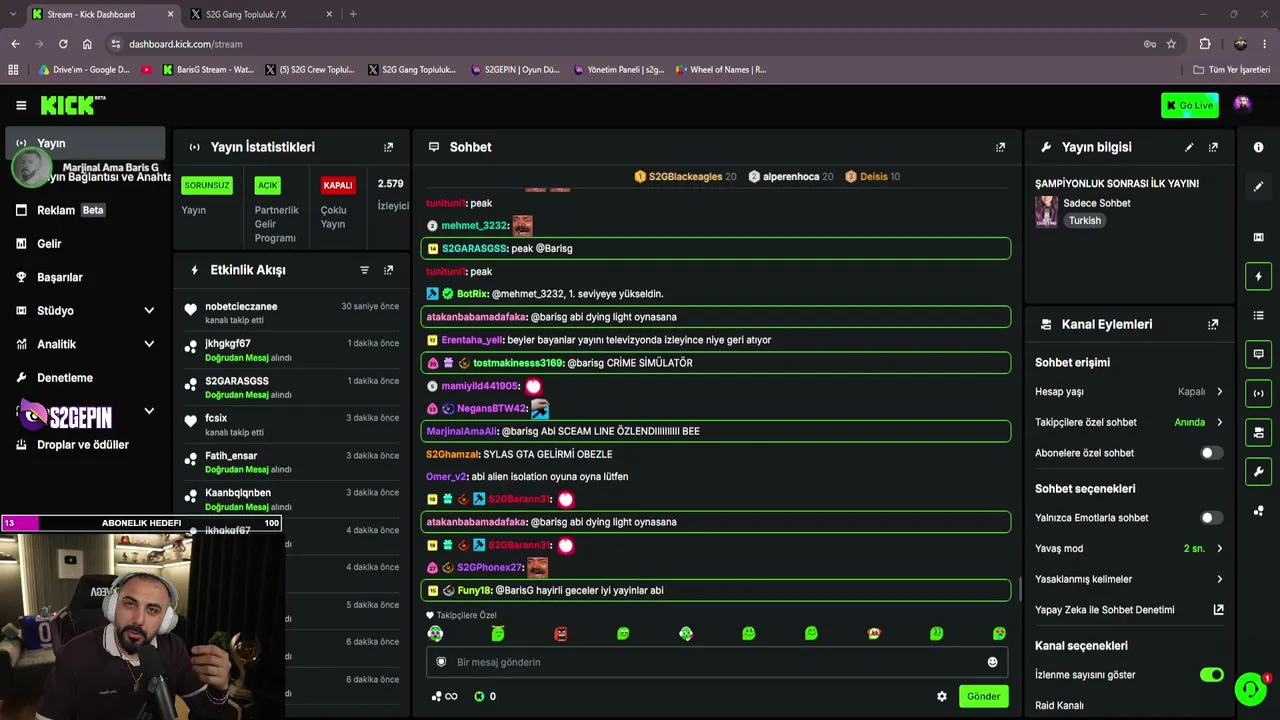The image size is (1280, 720).
Task: Open Chrome extensions puzzle icon
Action: 1204,44
